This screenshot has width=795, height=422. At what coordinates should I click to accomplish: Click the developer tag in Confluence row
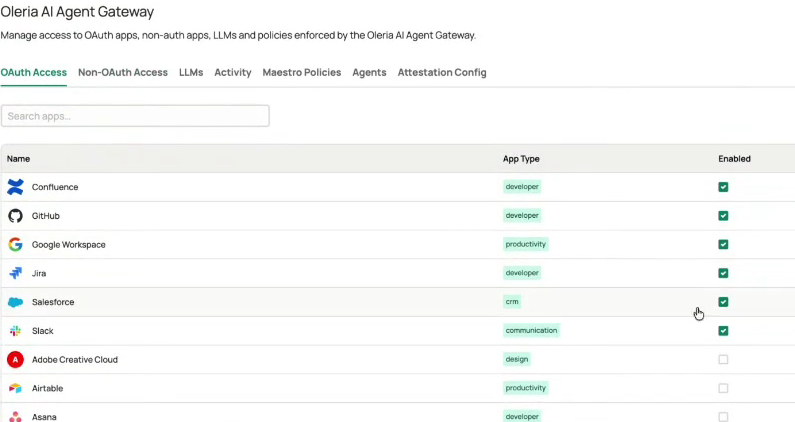(x=522, y=187)
